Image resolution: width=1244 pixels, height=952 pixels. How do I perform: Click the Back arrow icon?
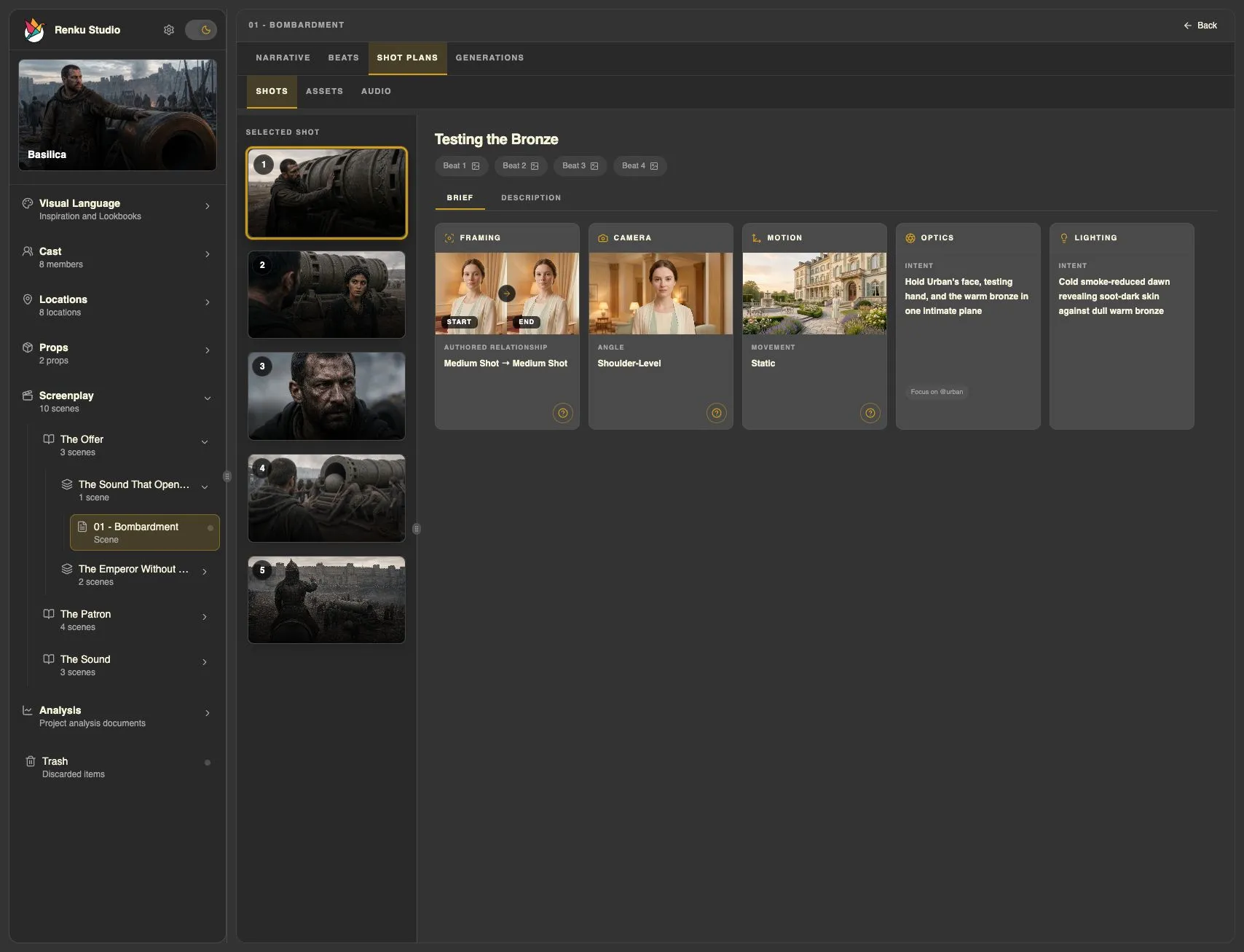point(1188,25)
